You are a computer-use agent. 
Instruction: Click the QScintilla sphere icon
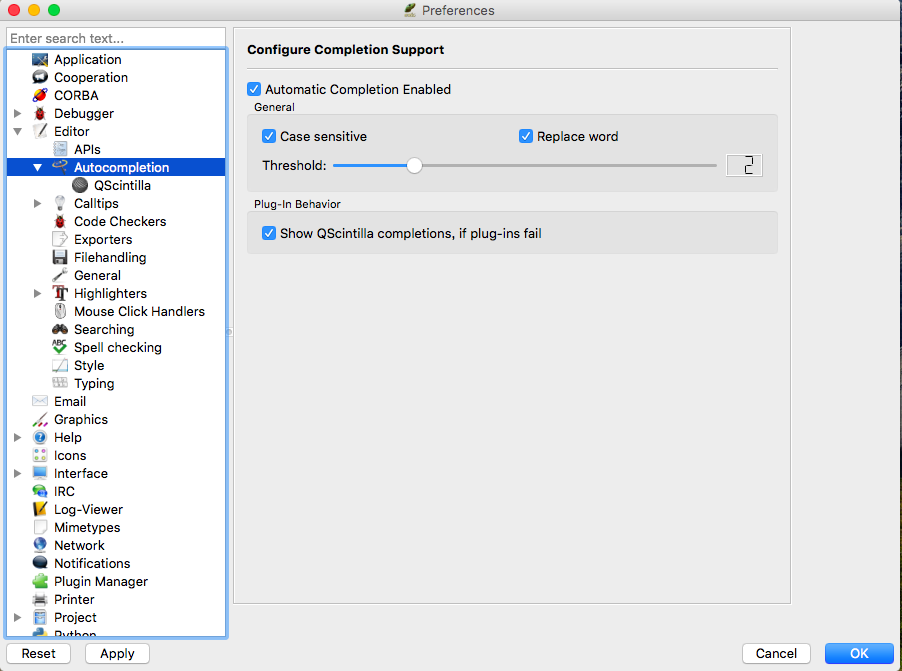click(x=80, y=186)
